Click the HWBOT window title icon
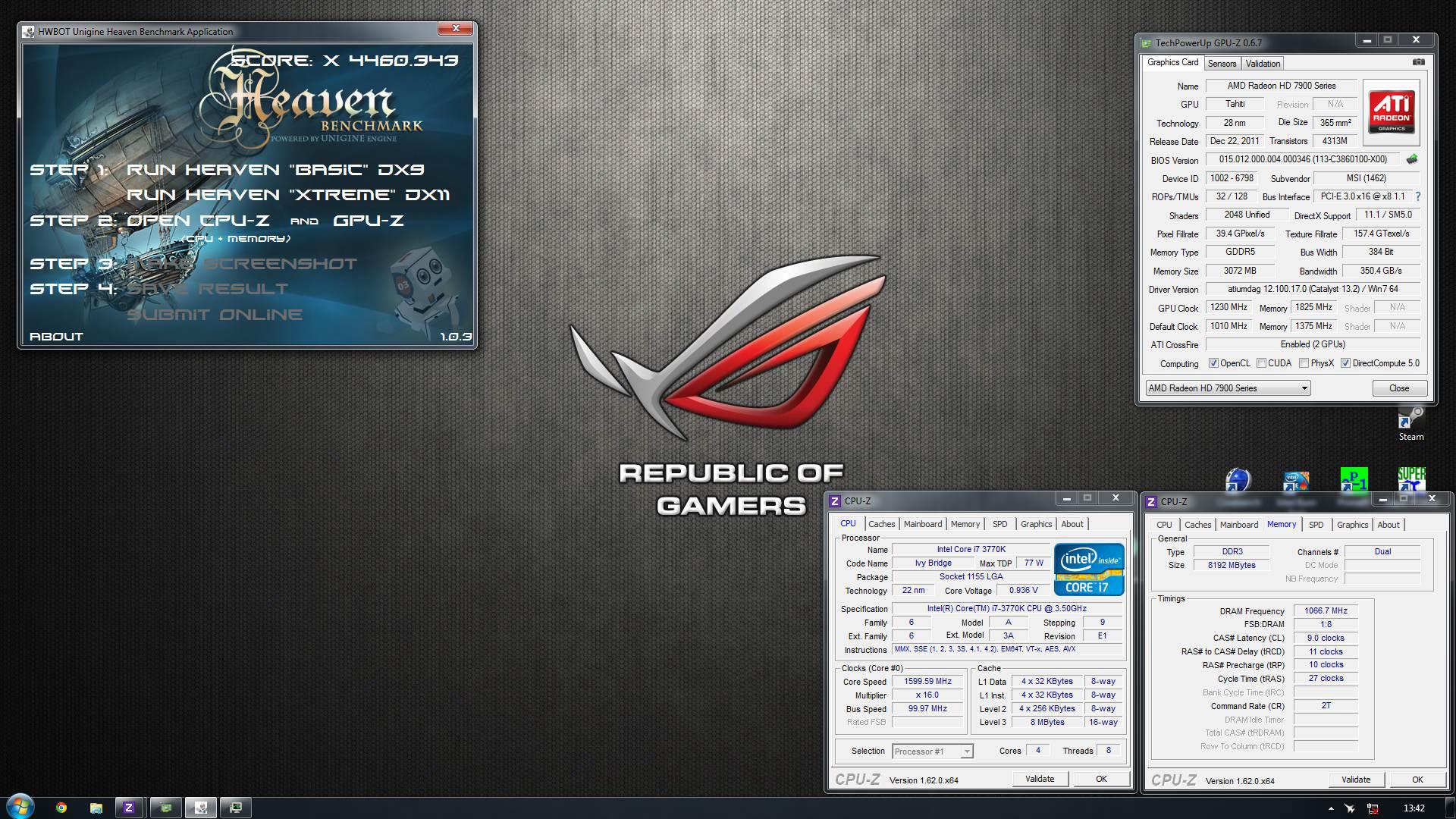 28,31
